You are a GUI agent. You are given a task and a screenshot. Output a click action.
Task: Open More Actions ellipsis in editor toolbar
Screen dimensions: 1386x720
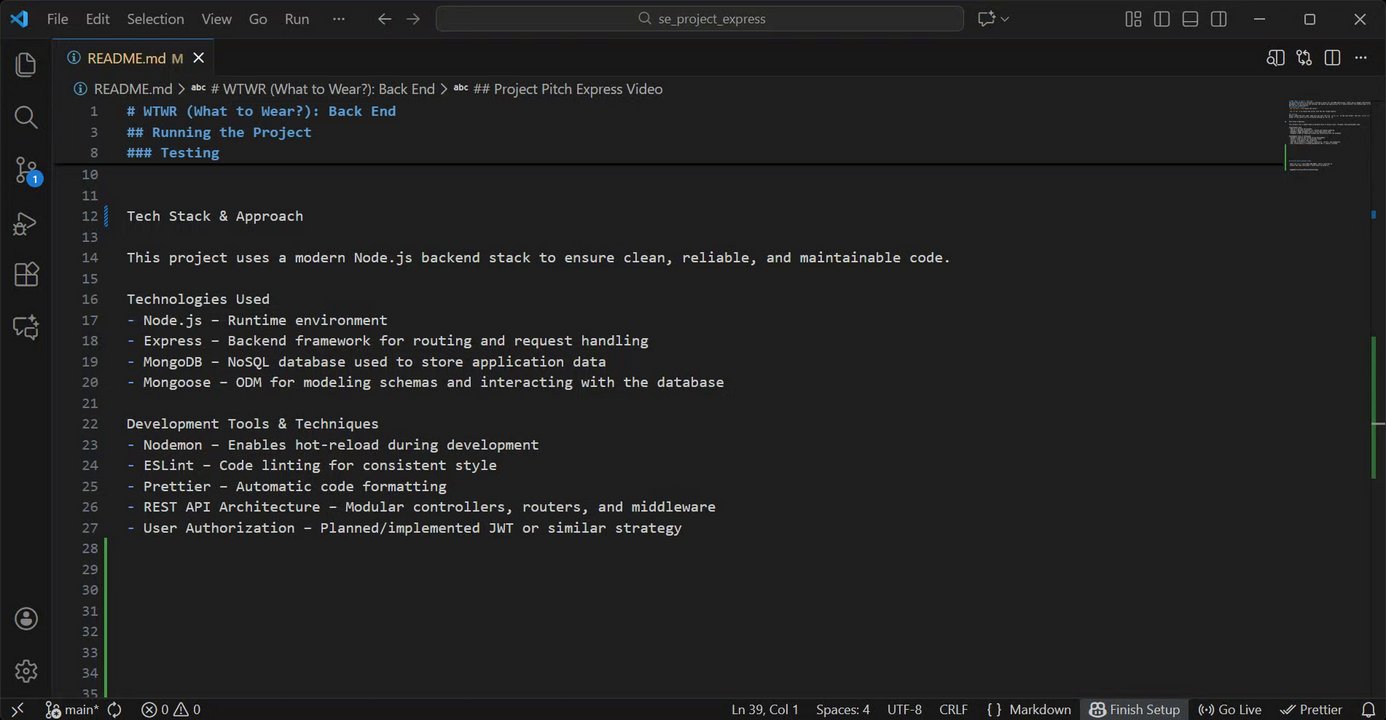point(1361,58)
